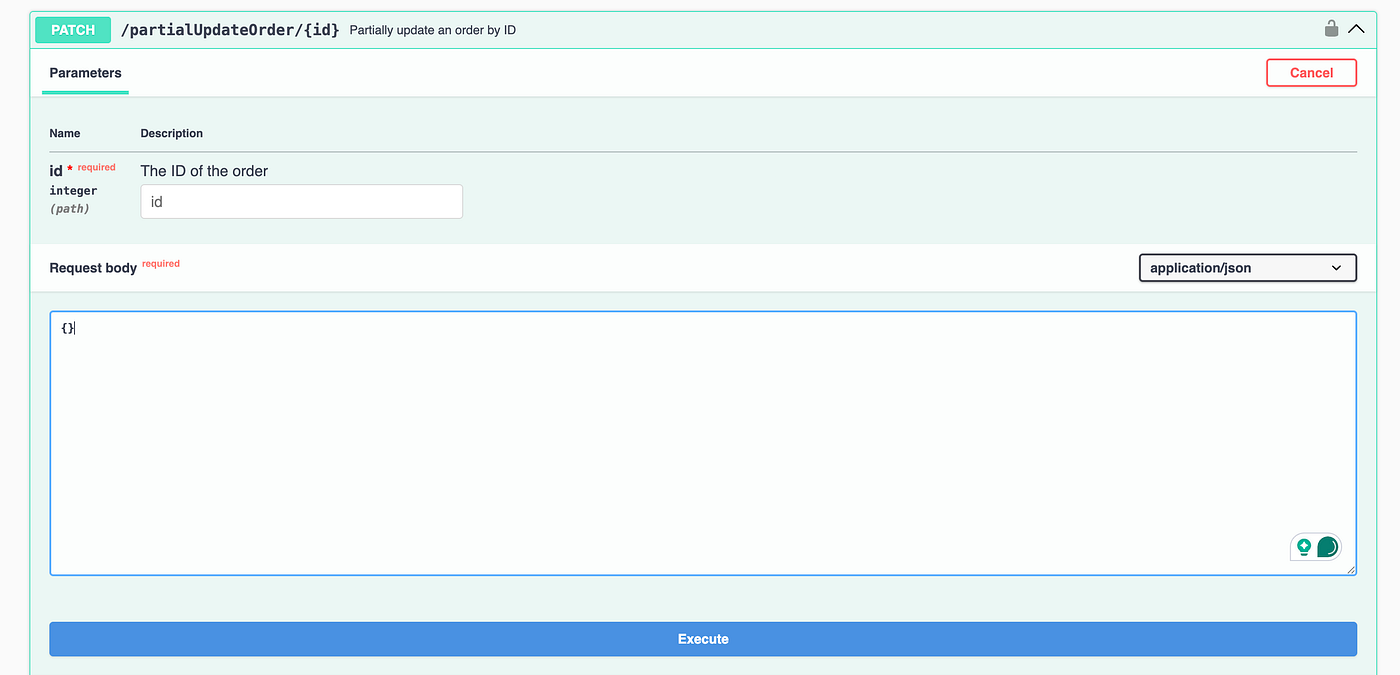This screenshot has height=675, width=1400.
Task: Click the green lightbulb suggestion icon
Action: click(x=1304, y=547)
